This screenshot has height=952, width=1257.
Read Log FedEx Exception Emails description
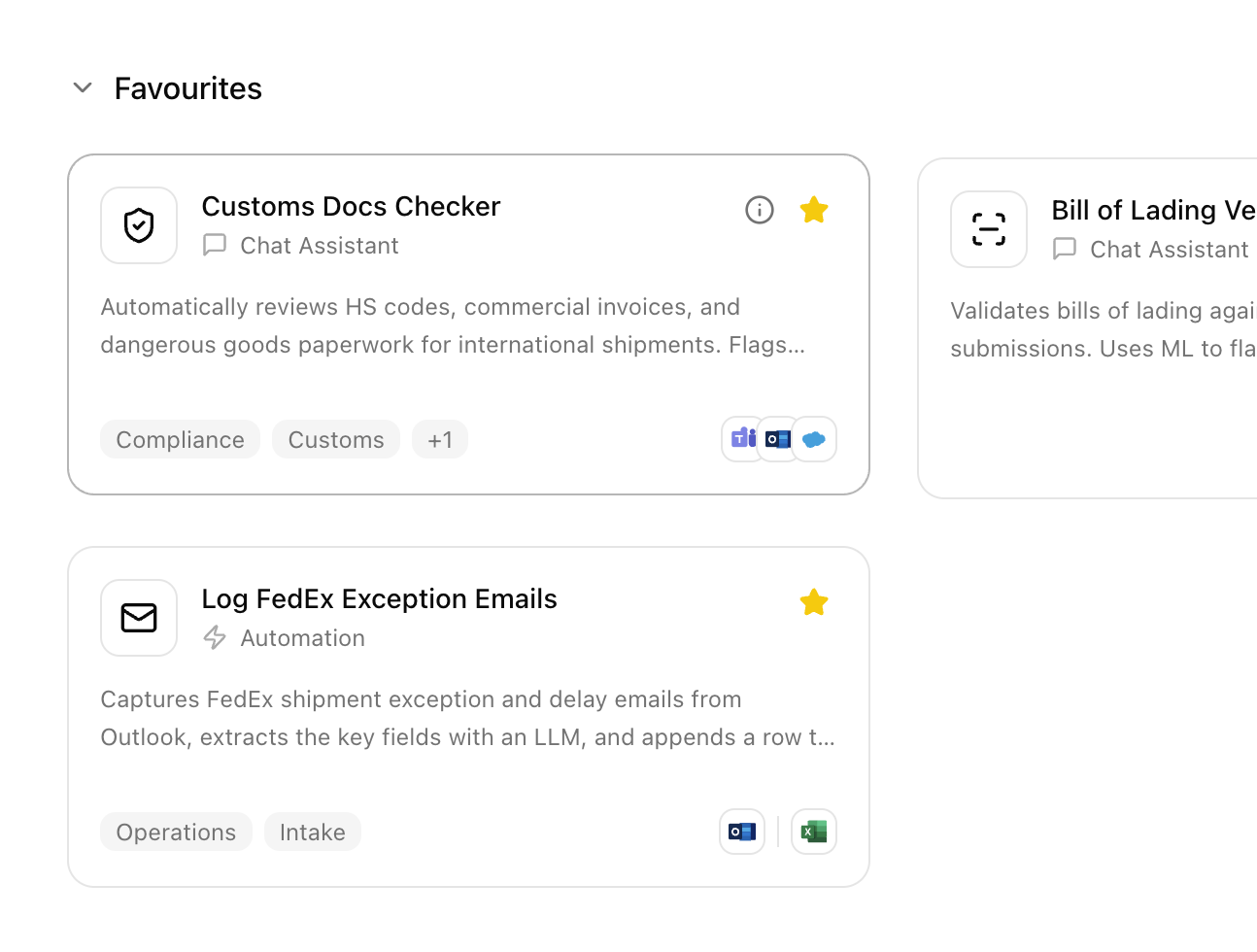(468, 718)
